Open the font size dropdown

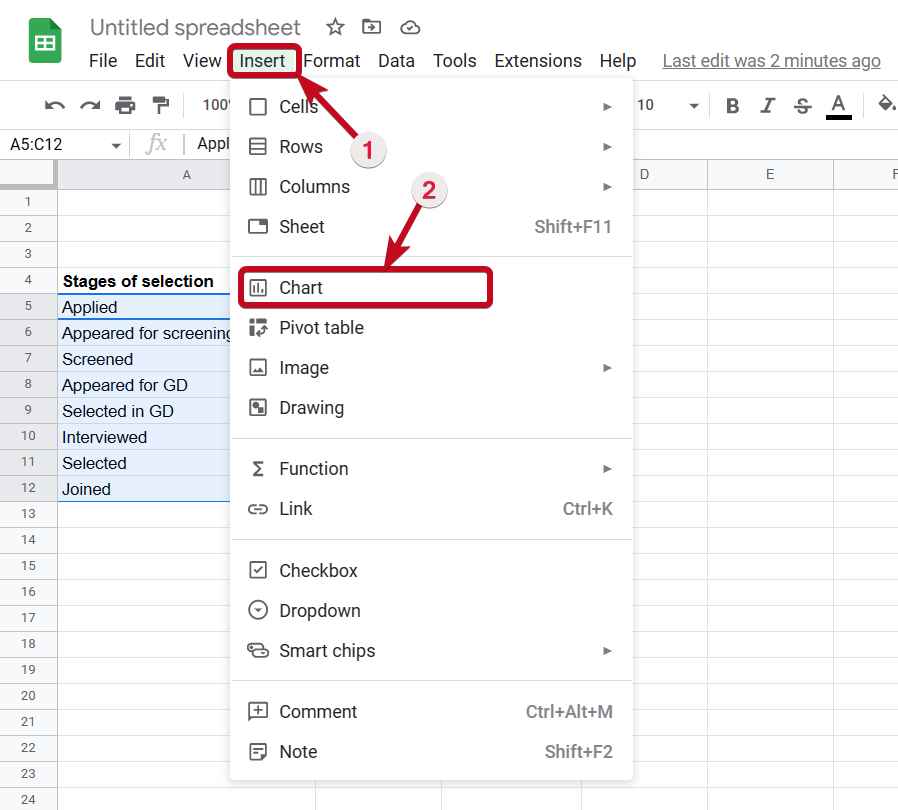point(694,105)
